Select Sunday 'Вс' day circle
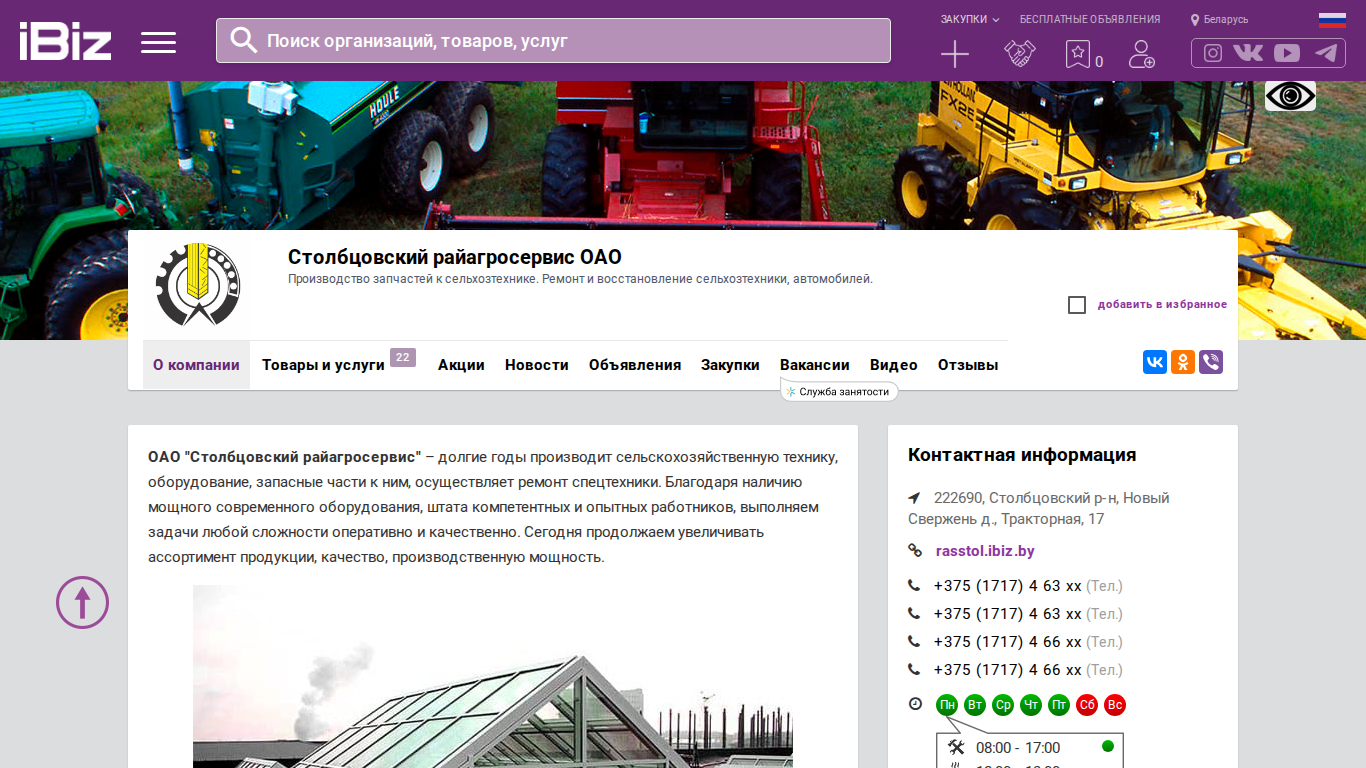This screenshot has height=768, width=1366. click(x=1115, y=705)
